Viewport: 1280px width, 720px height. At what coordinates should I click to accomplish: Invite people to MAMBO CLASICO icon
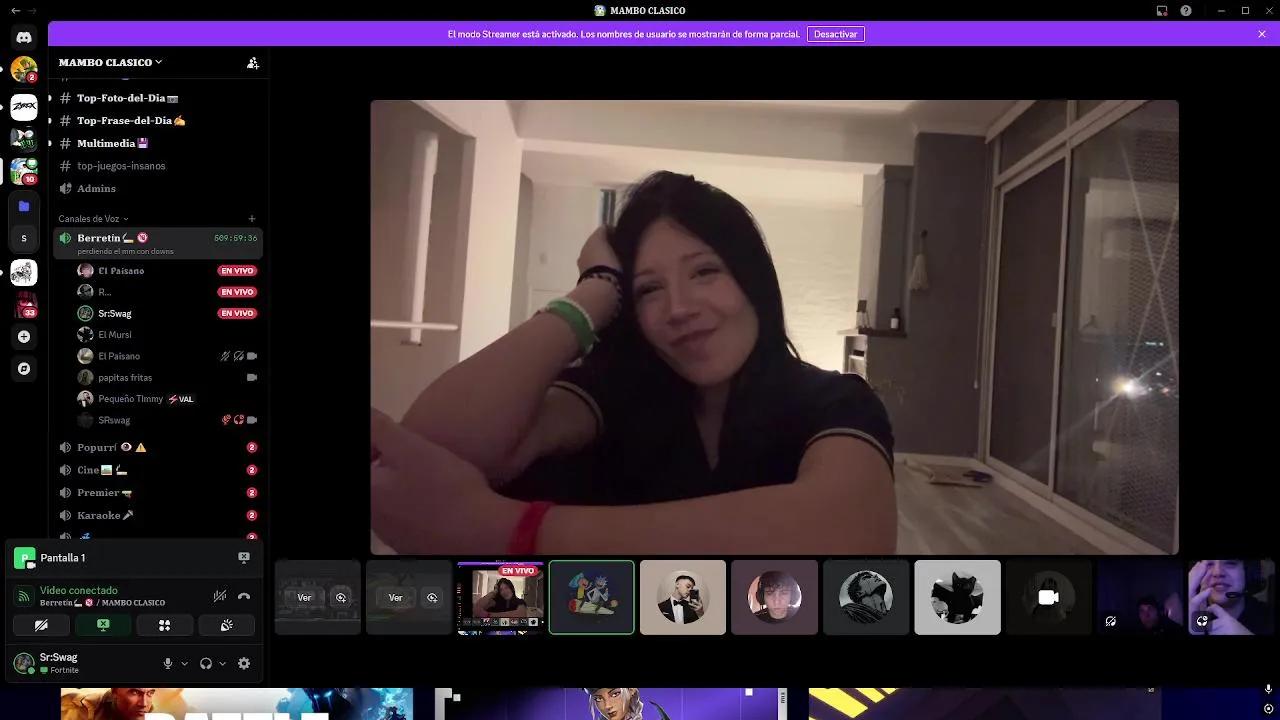(253, 62)
